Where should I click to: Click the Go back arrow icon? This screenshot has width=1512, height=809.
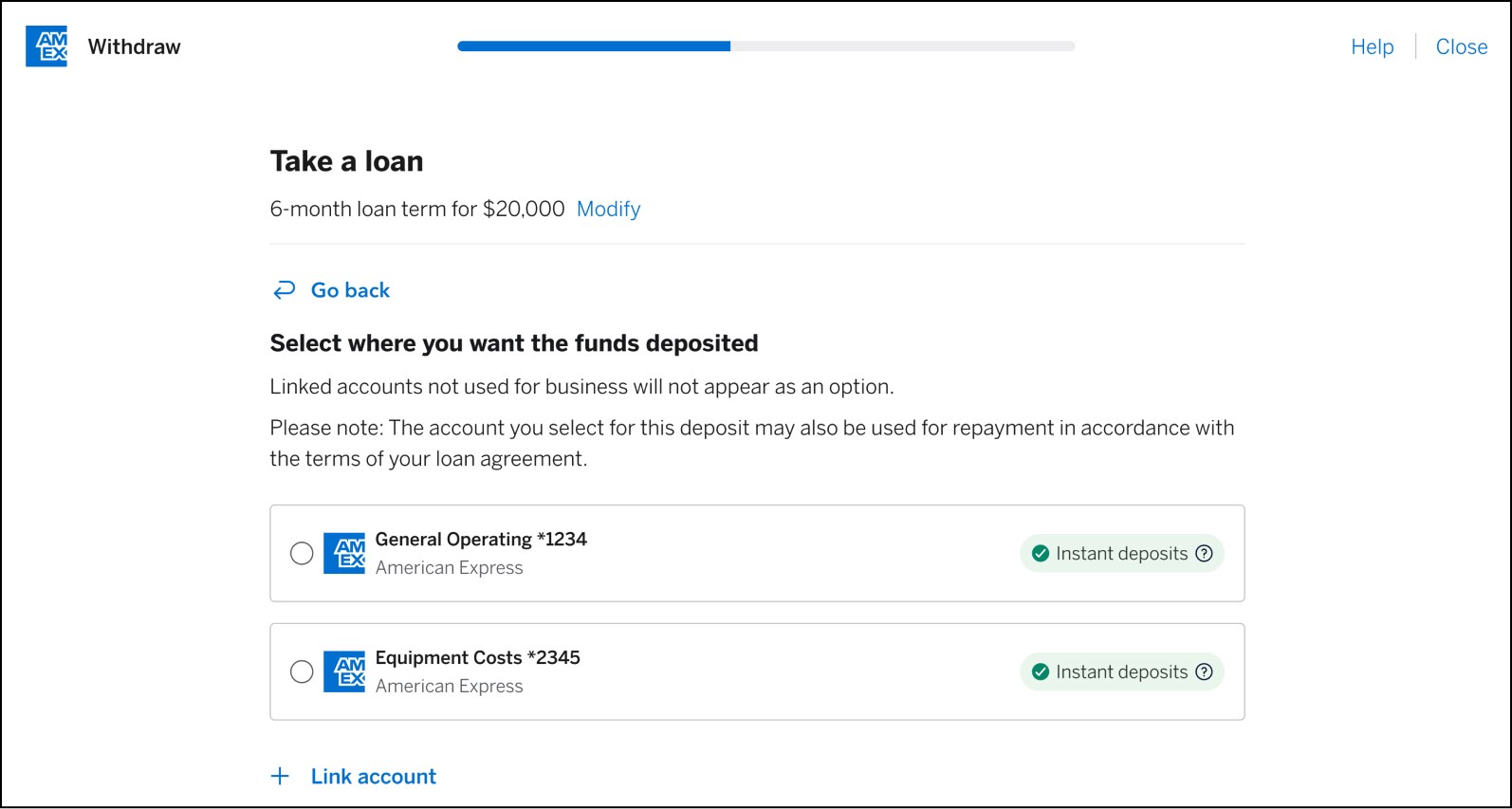(283, 289)
